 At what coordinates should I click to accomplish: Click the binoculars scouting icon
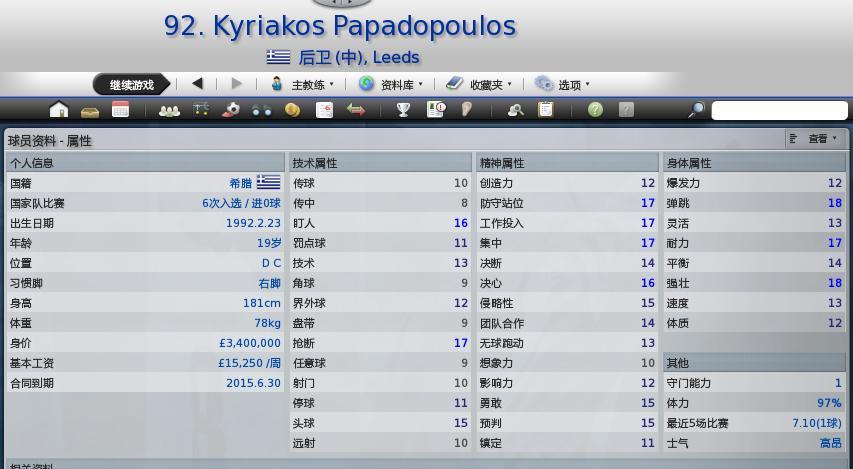(262, 110)
